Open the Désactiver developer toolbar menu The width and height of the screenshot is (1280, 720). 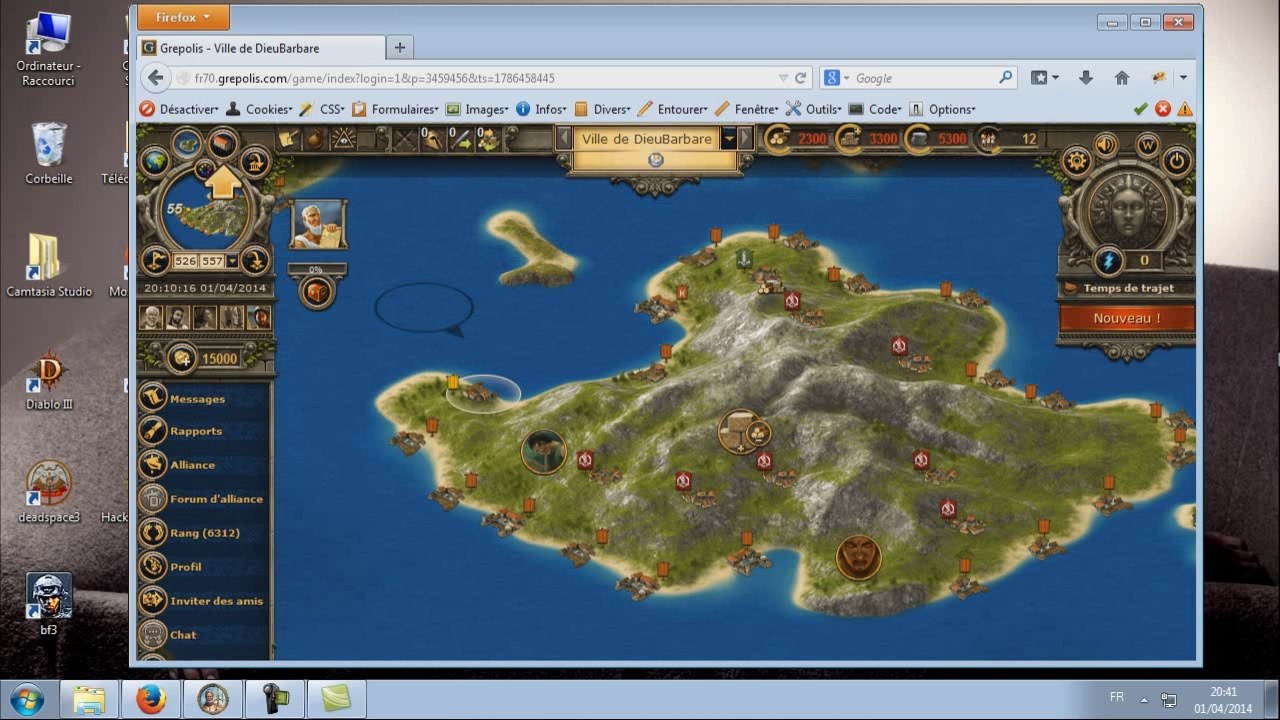tap(181, 109)
